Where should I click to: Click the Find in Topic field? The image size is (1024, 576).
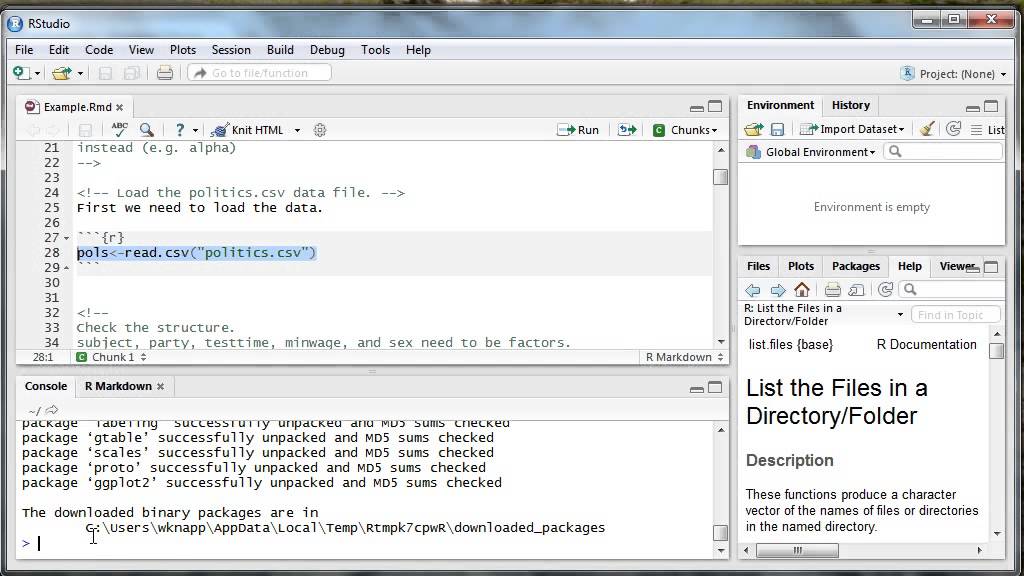coord(955,315)
